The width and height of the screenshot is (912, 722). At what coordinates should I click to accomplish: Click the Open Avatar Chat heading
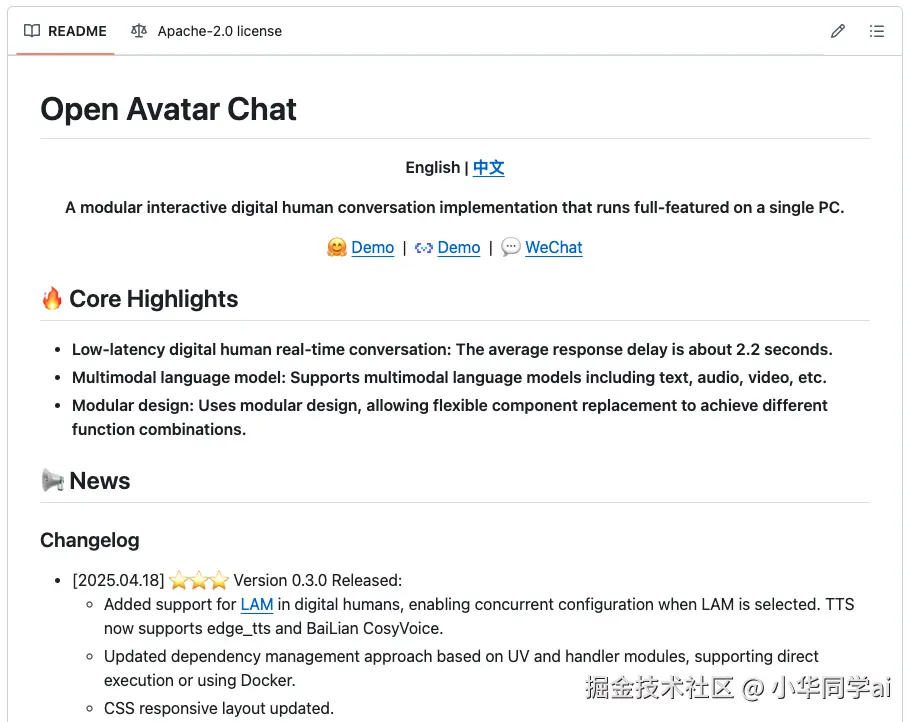pos(169,109)
